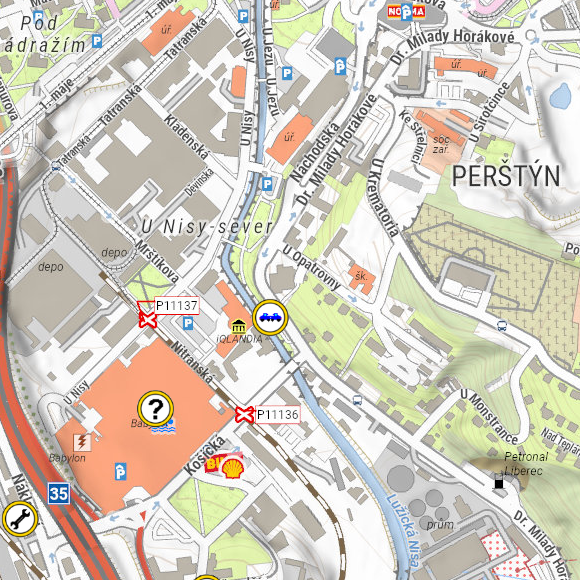The image size is (580, 580).
Task: Click the P11136 crossing label
Action: point(278,414)
